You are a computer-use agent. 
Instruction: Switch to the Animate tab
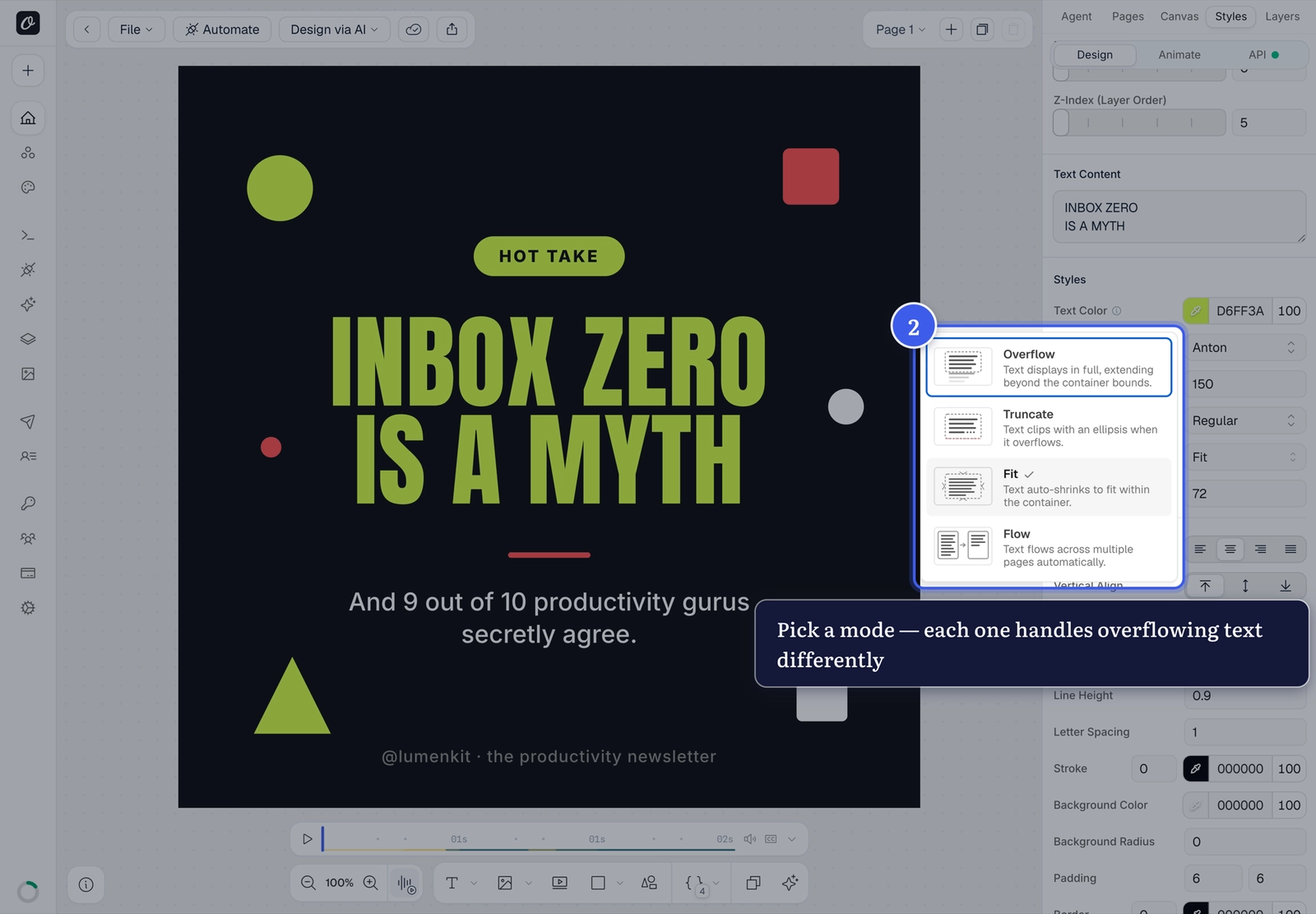(1179, 55)
